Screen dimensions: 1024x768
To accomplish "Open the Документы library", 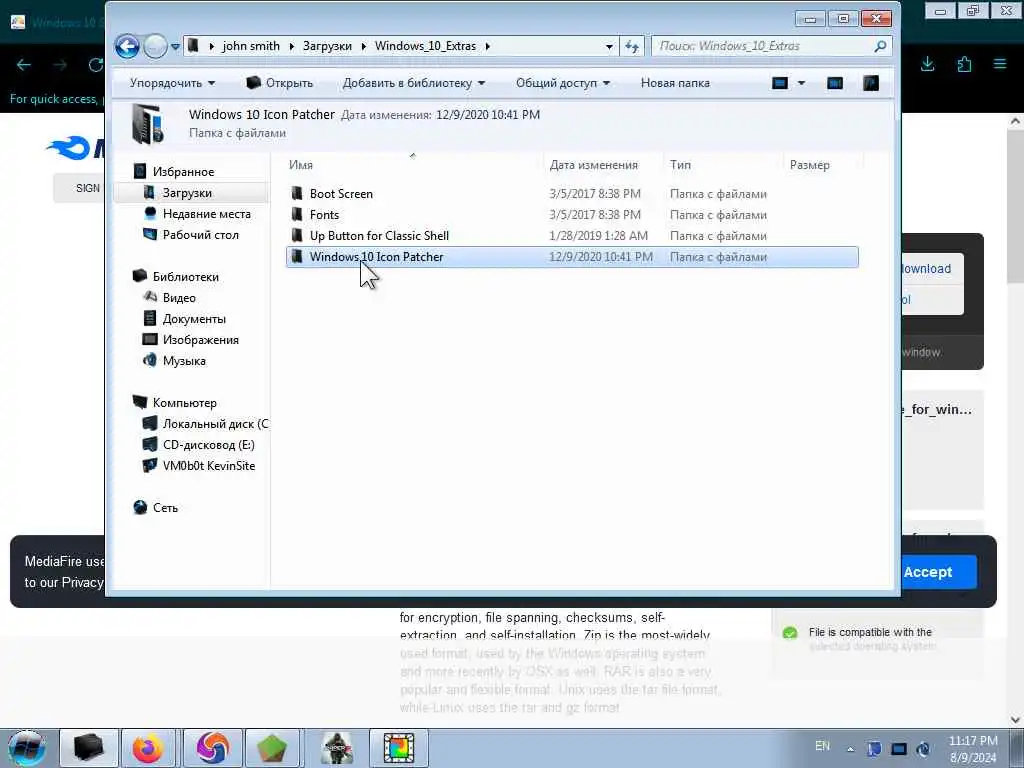I will tap(193, 319).
